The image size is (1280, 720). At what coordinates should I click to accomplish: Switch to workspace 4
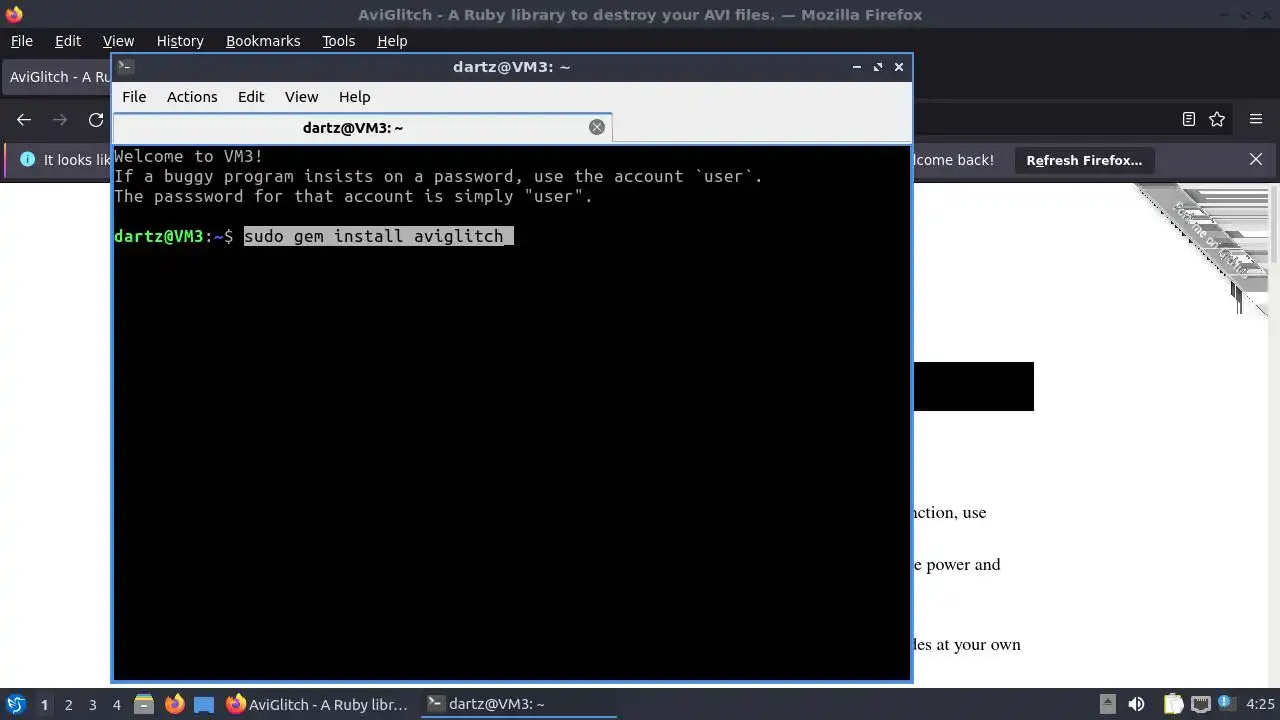pos(117,705)
